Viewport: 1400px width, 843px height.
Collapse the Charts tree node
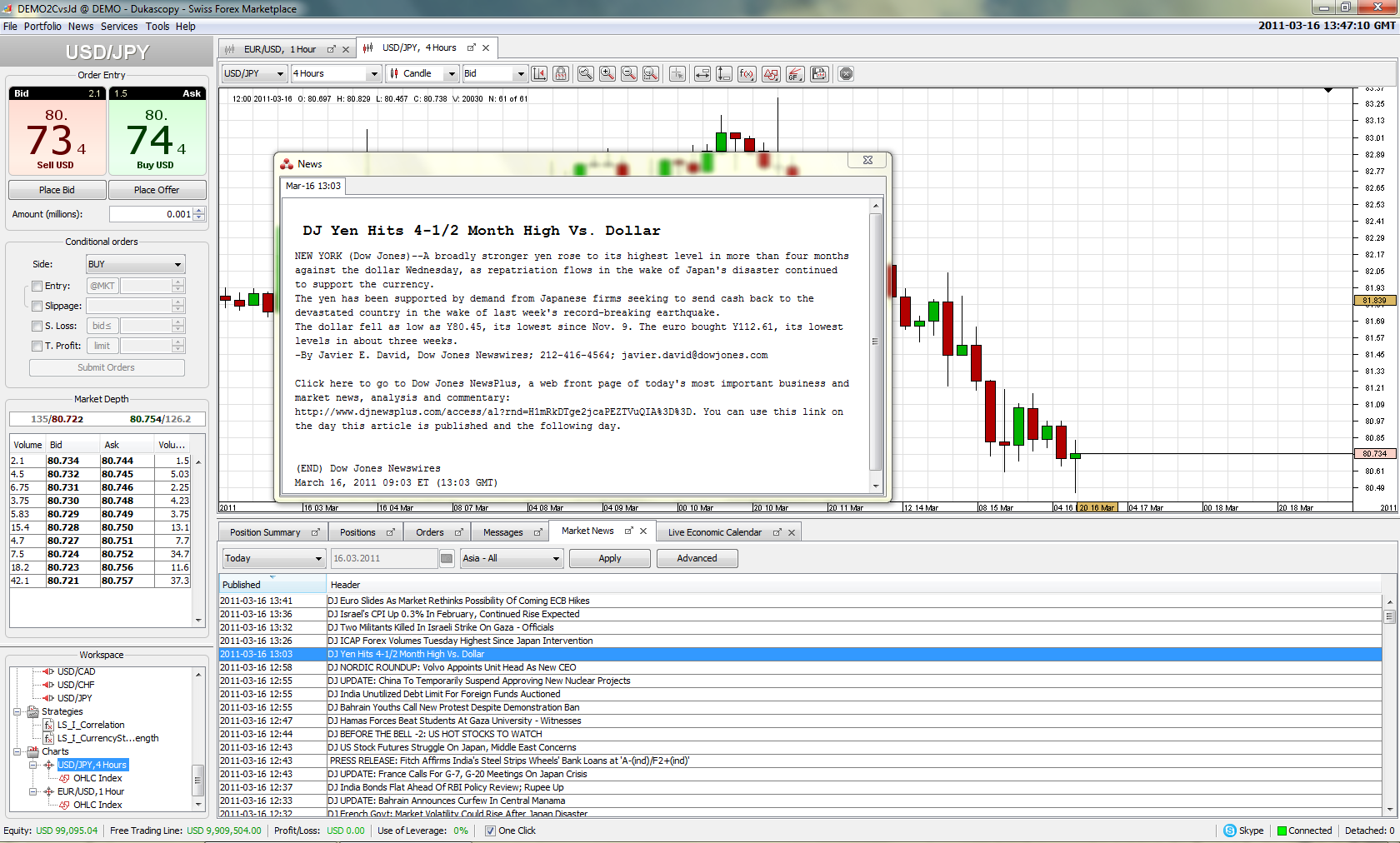(x=17, y=751)
